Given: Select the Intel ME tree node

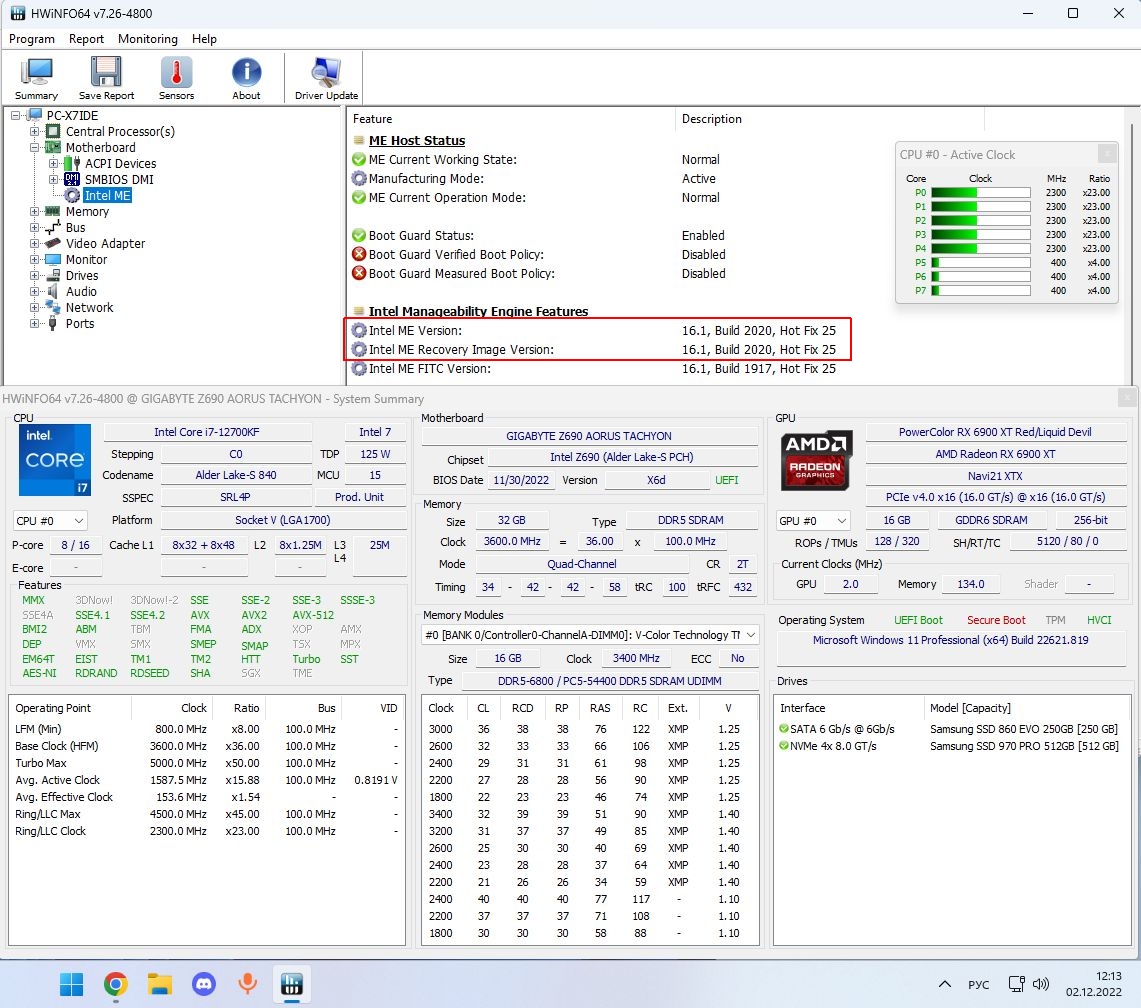Looking at the screenshot, I should [107, 195].
